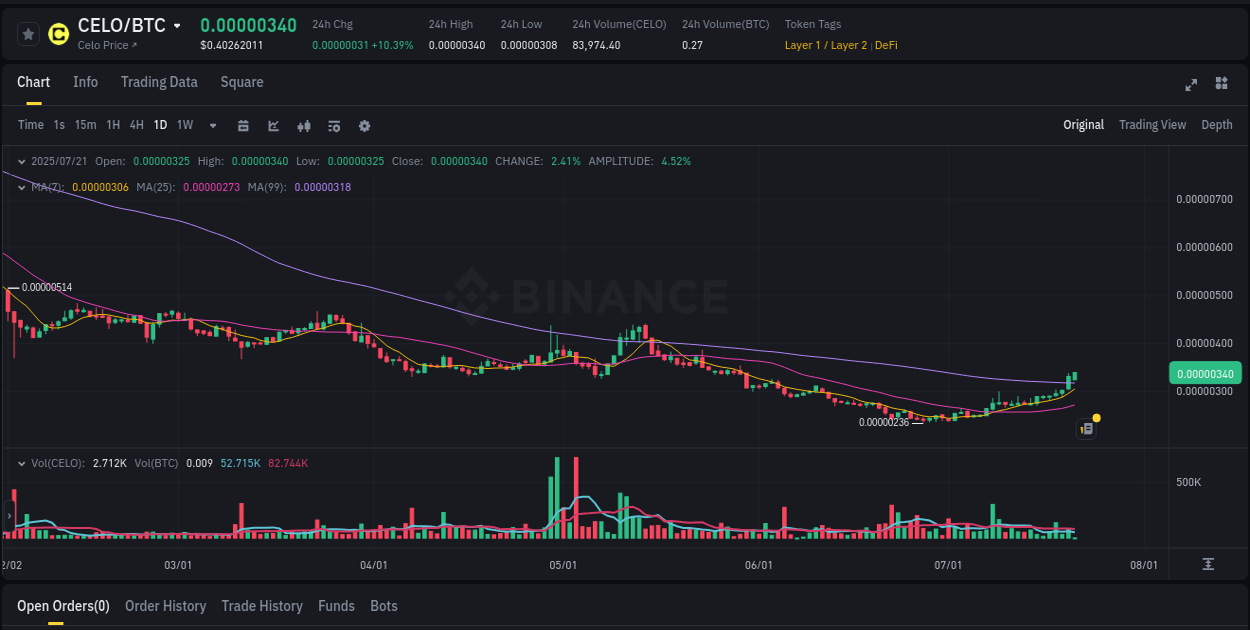This screenshot has height=630, width=1250.
Task: Open more timeframe options dropdown
Action: coord(212,125)
